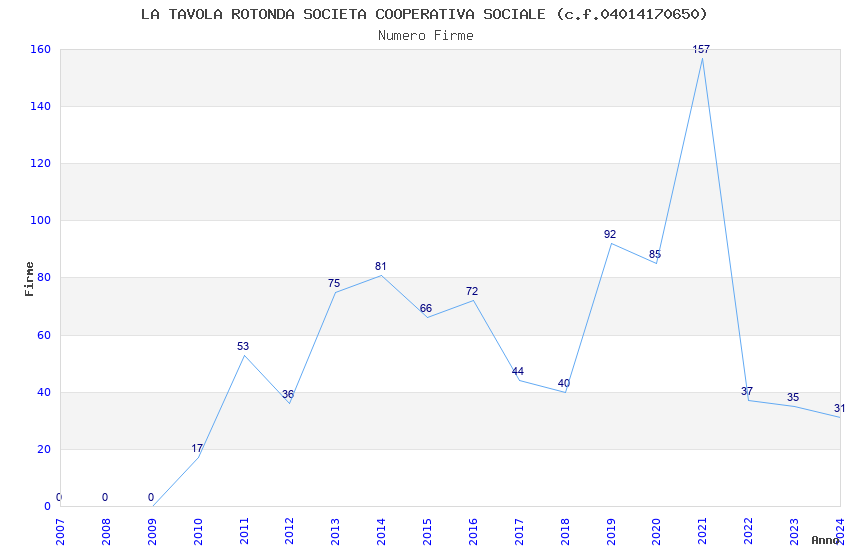Screen dimensions: 850x550
Task: Click the x-axis year 2021
Action: tap(703, 532)
